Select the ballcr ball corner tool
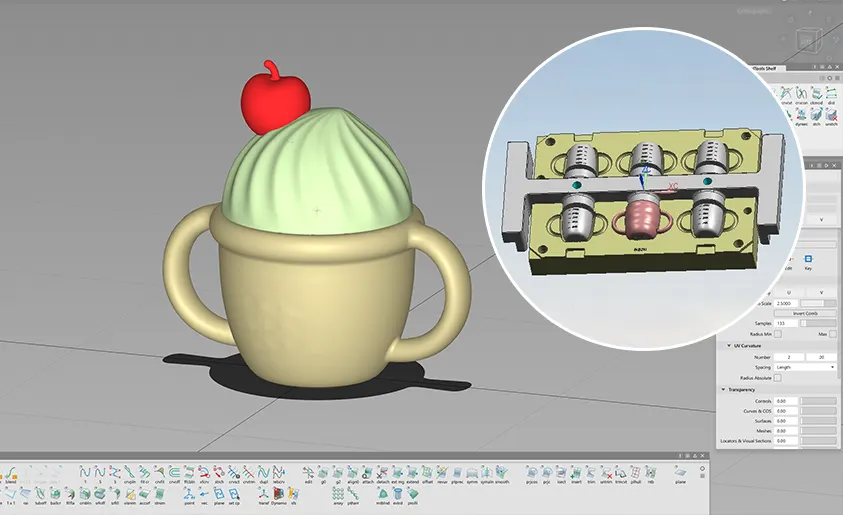This screenshot has width=843, height=515. 55,497
